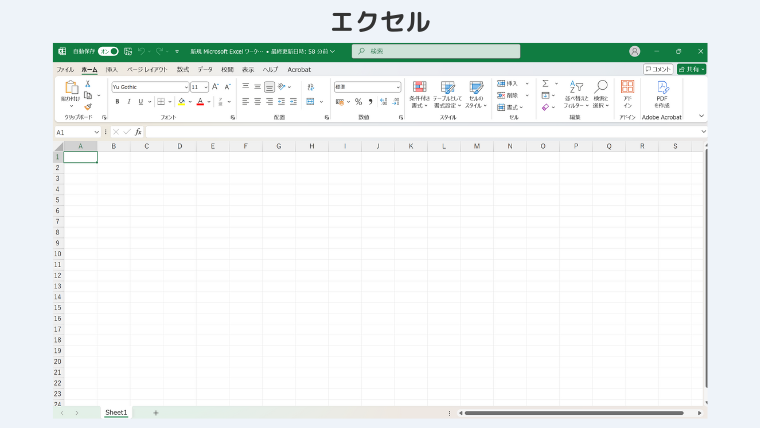Click the AutoSum sigma icon
Screen dimensions: 760x428
[545, 83]
